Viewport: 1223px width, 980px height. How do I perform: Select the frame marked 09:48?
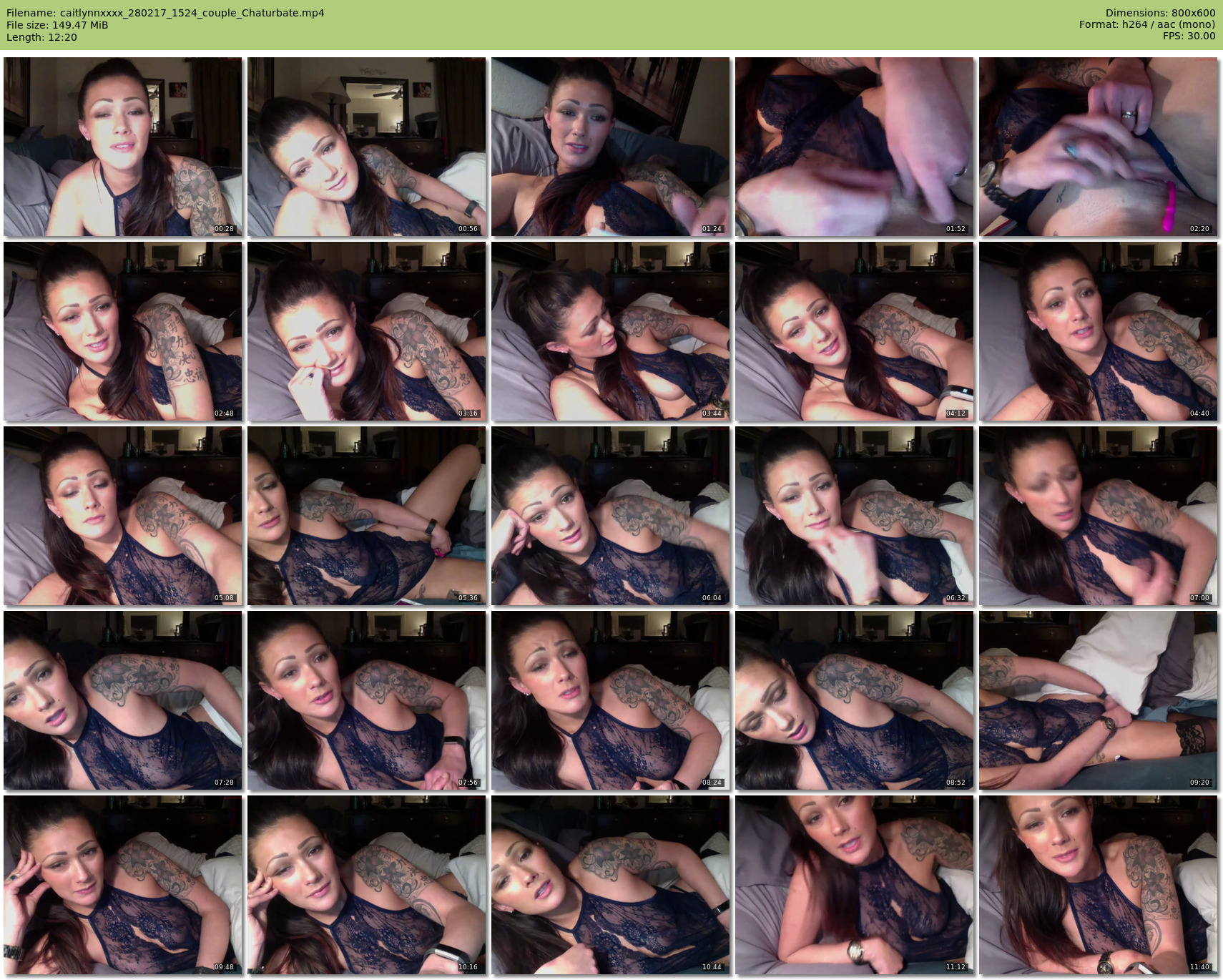click(122, 885)
